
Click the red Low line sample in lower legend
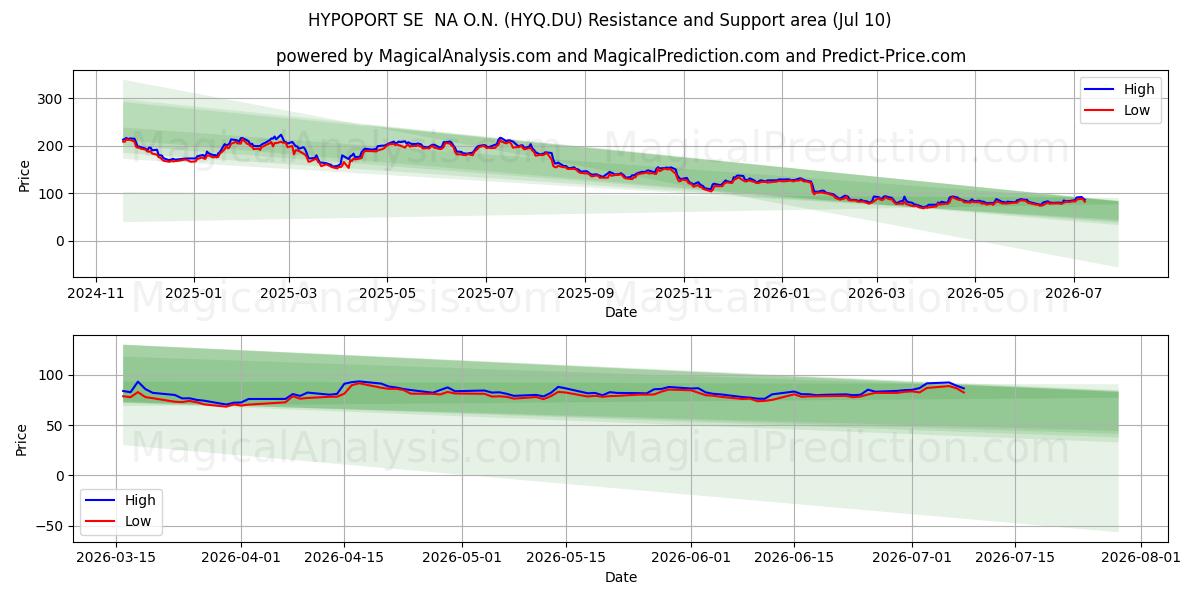click(100, 522)
